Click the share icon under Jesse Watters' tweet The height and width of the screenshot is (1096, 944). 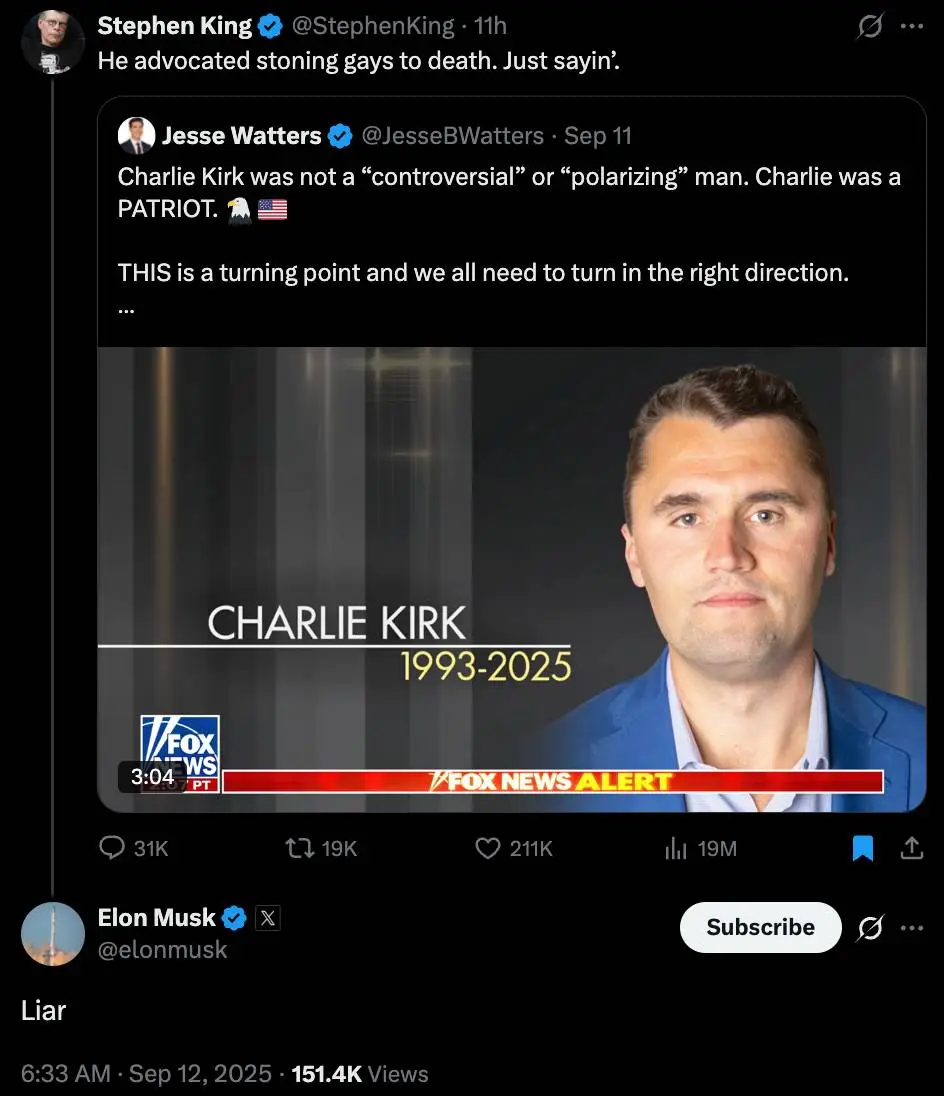pyautogui.click(x=911, y=848)
